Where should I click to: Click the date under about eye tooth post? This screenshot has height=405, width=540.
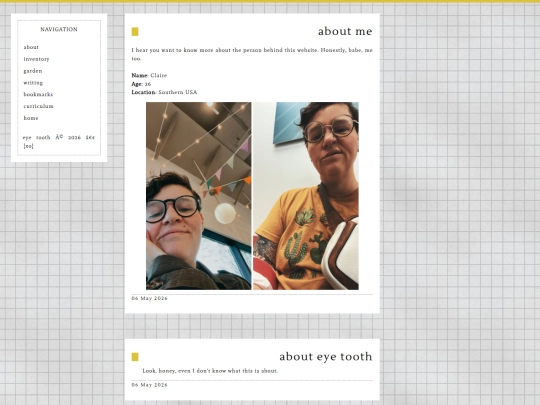[149, 385]
